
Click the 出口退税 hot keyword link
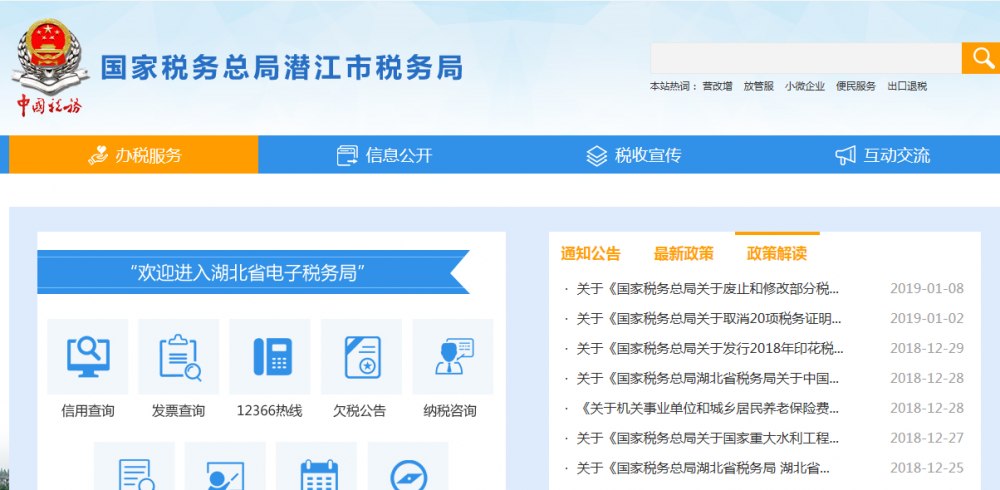[907, 86]
